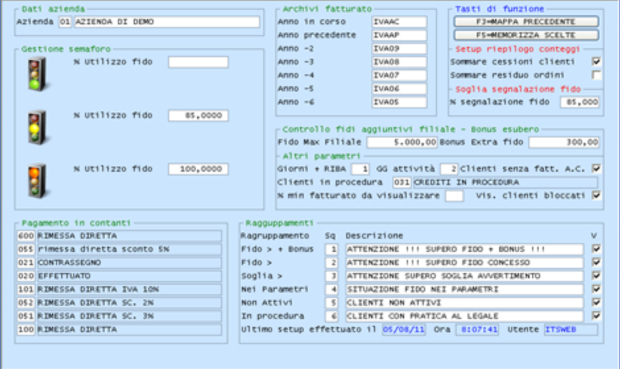Click the yellow traffic light icon
This screenshot has height=369, width=620.
38,127
